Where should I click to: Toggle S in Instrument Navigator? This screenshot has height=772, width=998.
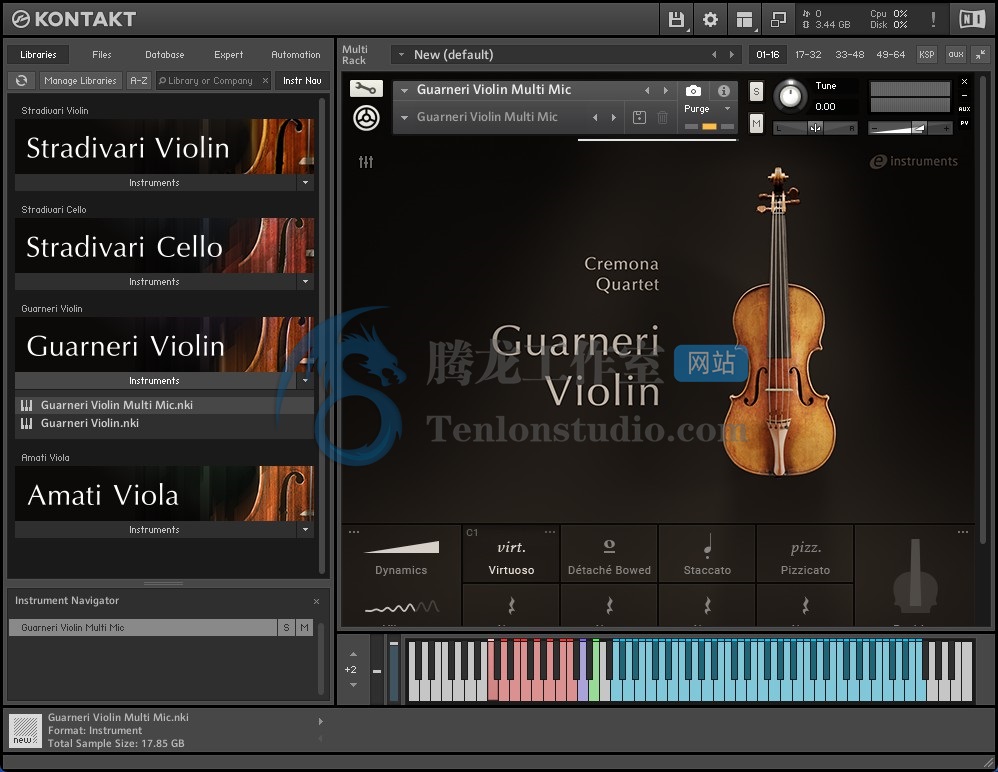tap(286, 628)
